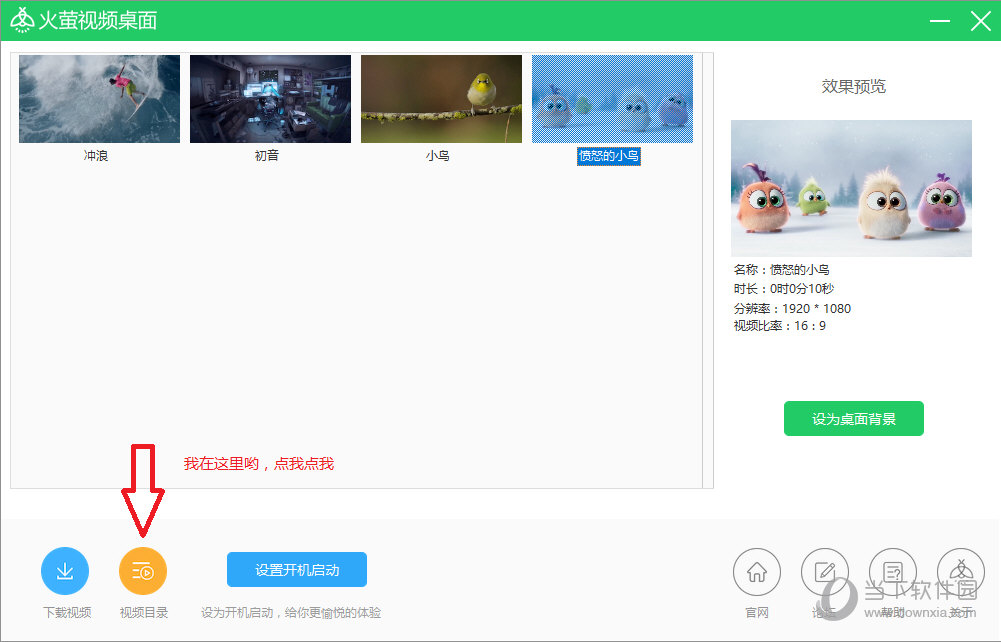Click the 名称：愤怒的小鸟 text
Viewport: 1001px width, 642px height.
pos(781,270)
